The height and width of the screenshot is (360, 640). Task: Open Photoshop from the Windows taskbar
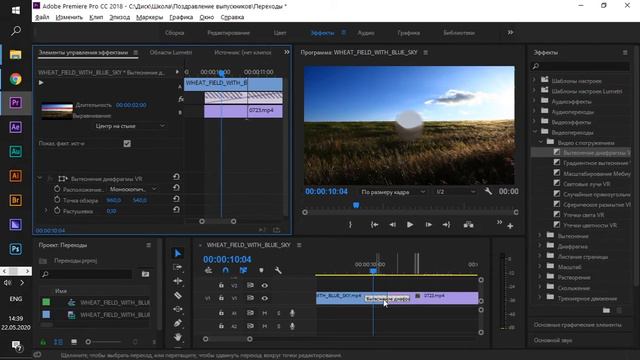click(16, 249)
